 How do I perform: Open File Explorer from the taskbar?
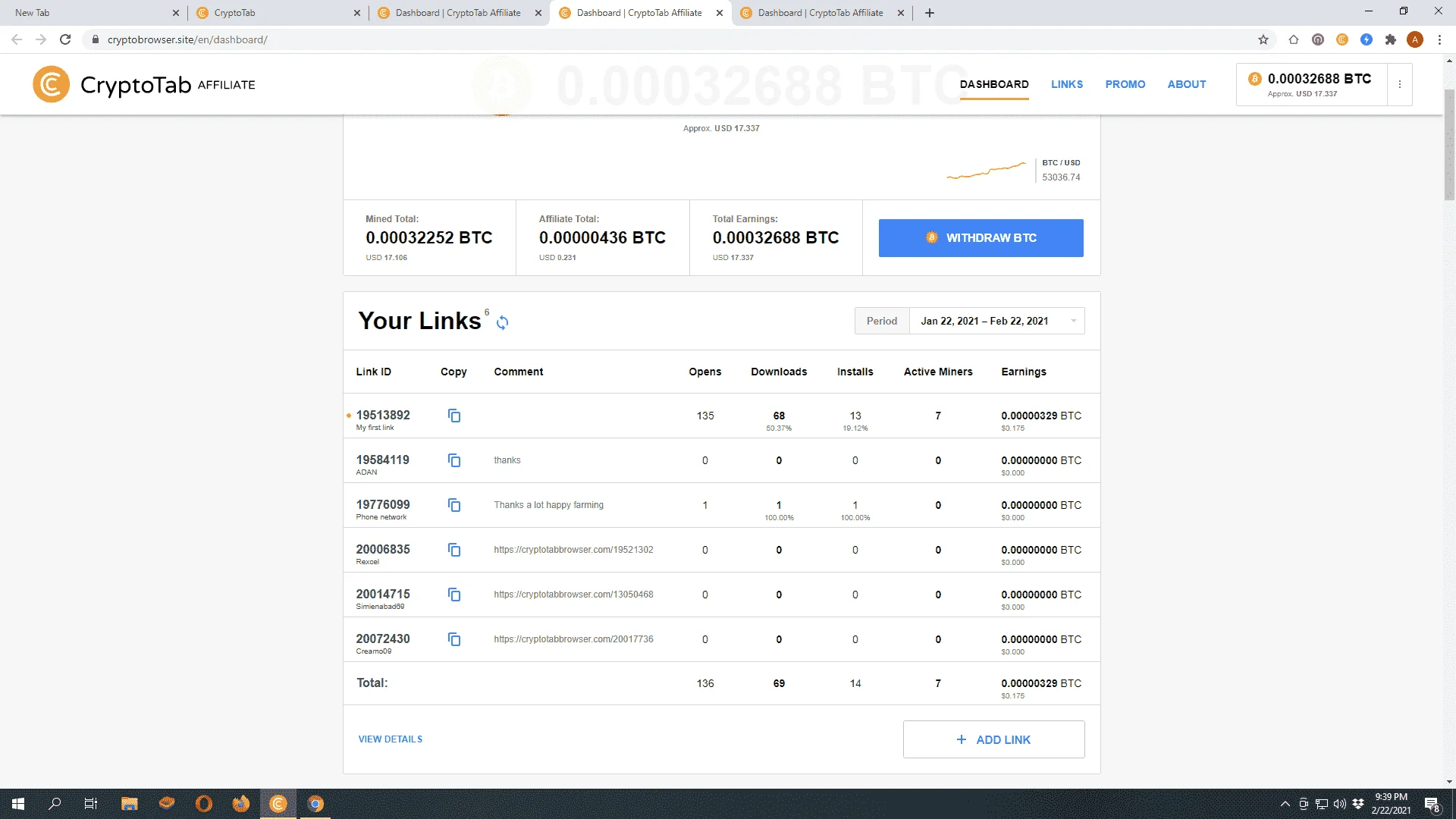130,804
